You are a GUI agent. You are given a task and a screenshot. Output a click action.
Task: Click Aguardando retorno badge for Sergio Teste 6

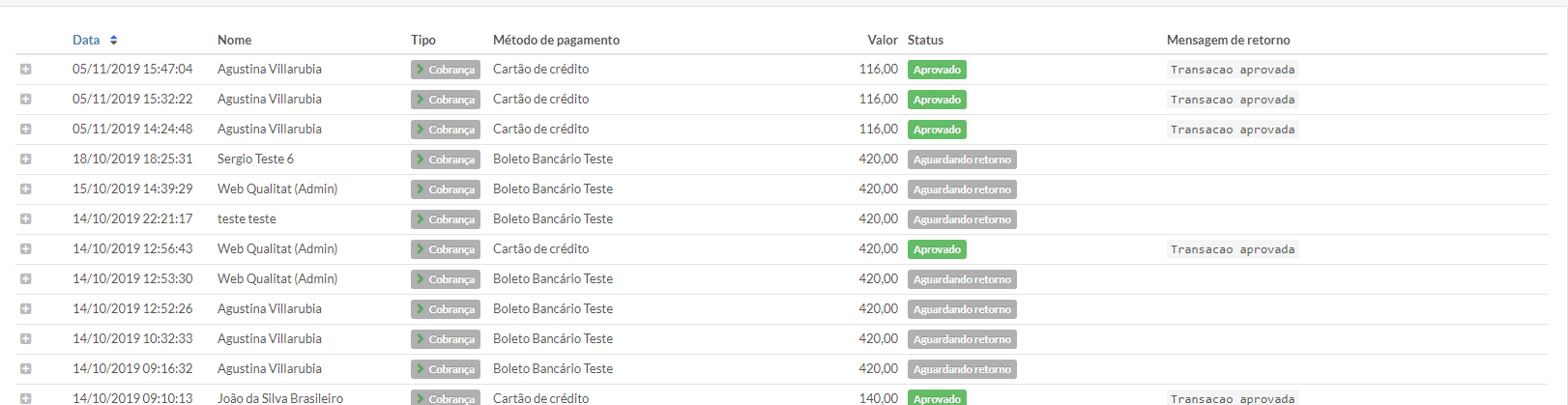tap(962, 159)
